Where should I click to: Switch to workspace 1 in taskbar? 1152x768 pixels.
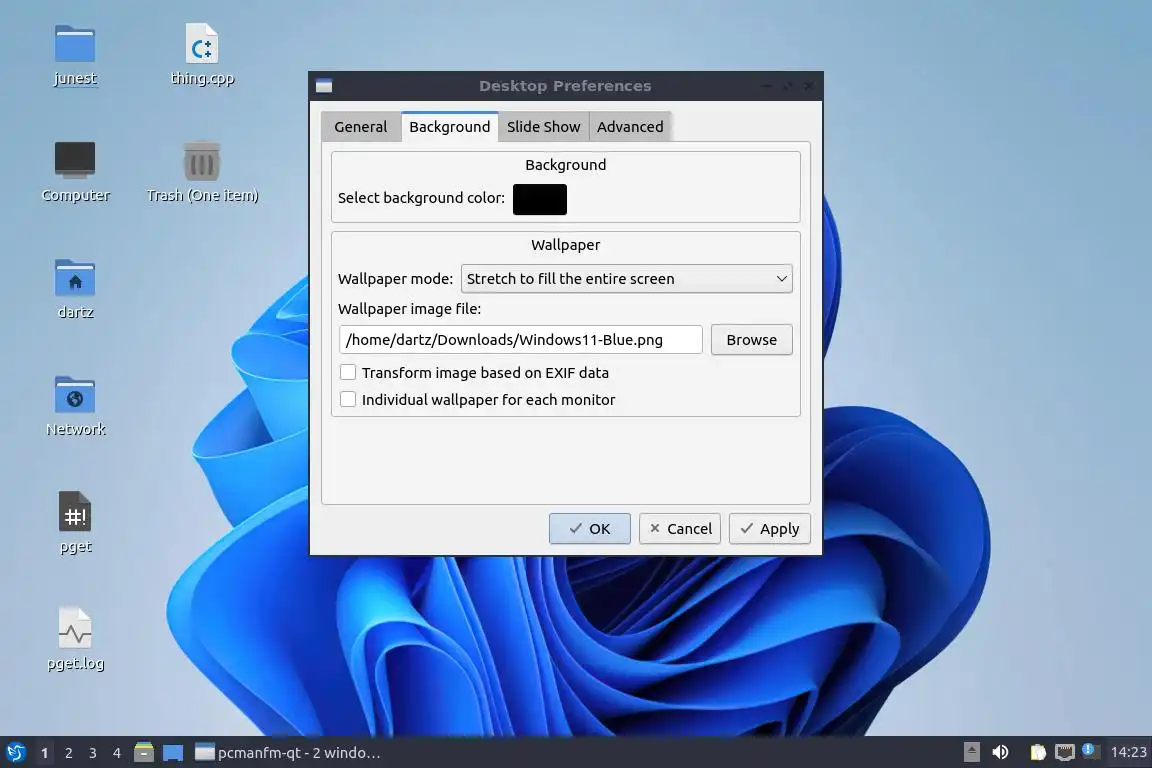coord(45,753)
